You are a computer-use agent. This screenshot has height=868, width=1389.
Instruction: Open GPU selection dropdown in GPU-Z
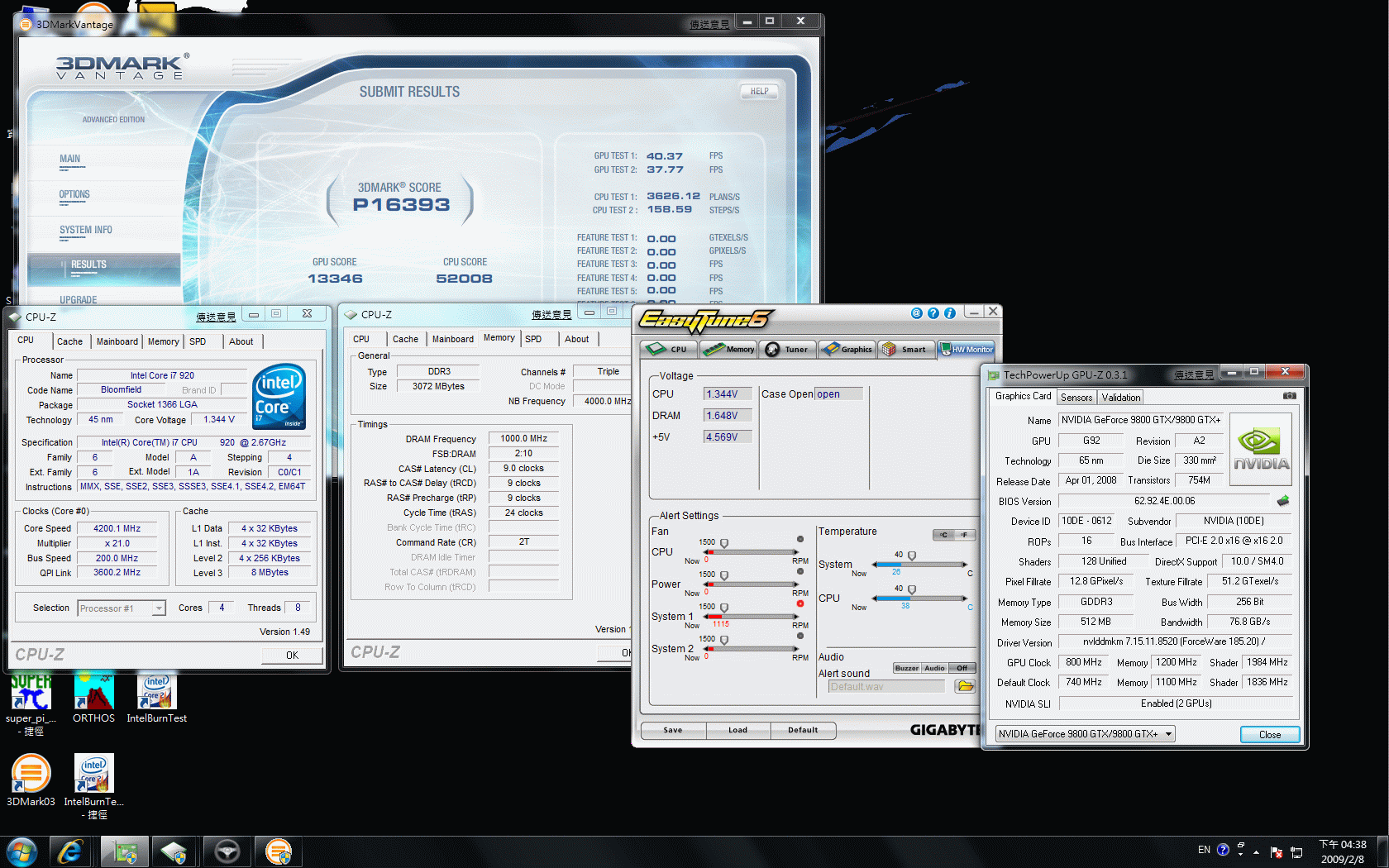point(1085,733)
